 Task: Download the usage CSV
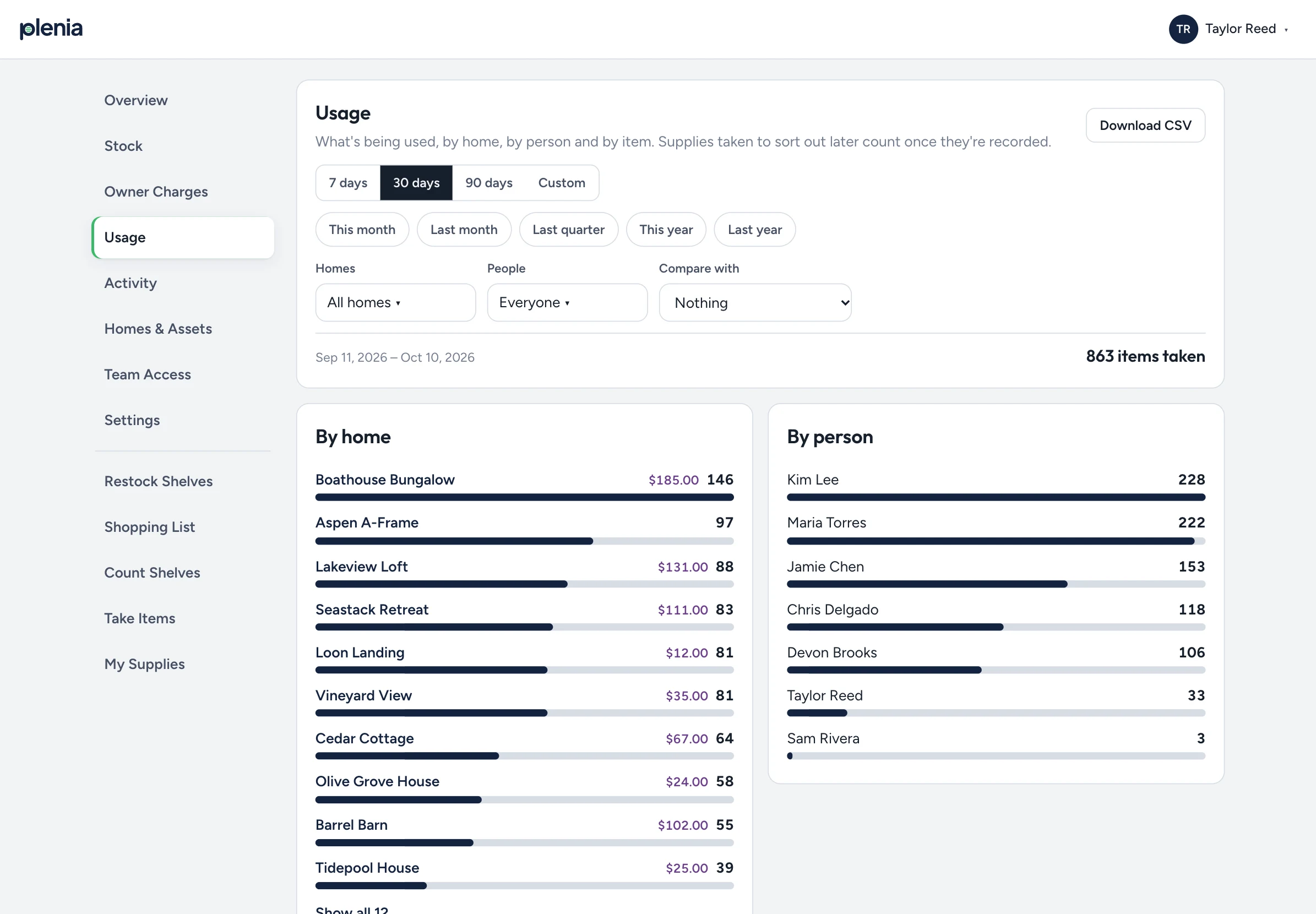click(x=1145, y=126)
